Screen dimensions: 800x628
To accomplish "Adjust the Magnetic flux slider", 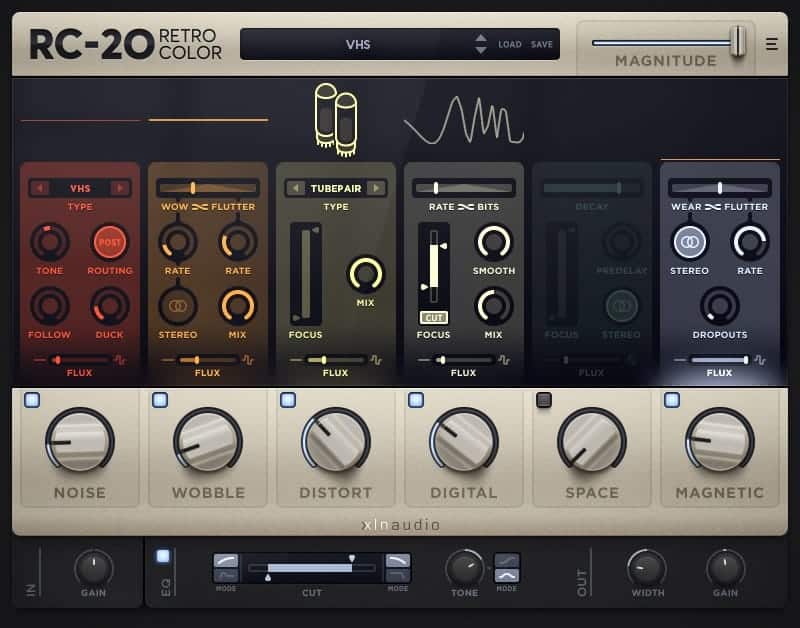I will [719, 360].
